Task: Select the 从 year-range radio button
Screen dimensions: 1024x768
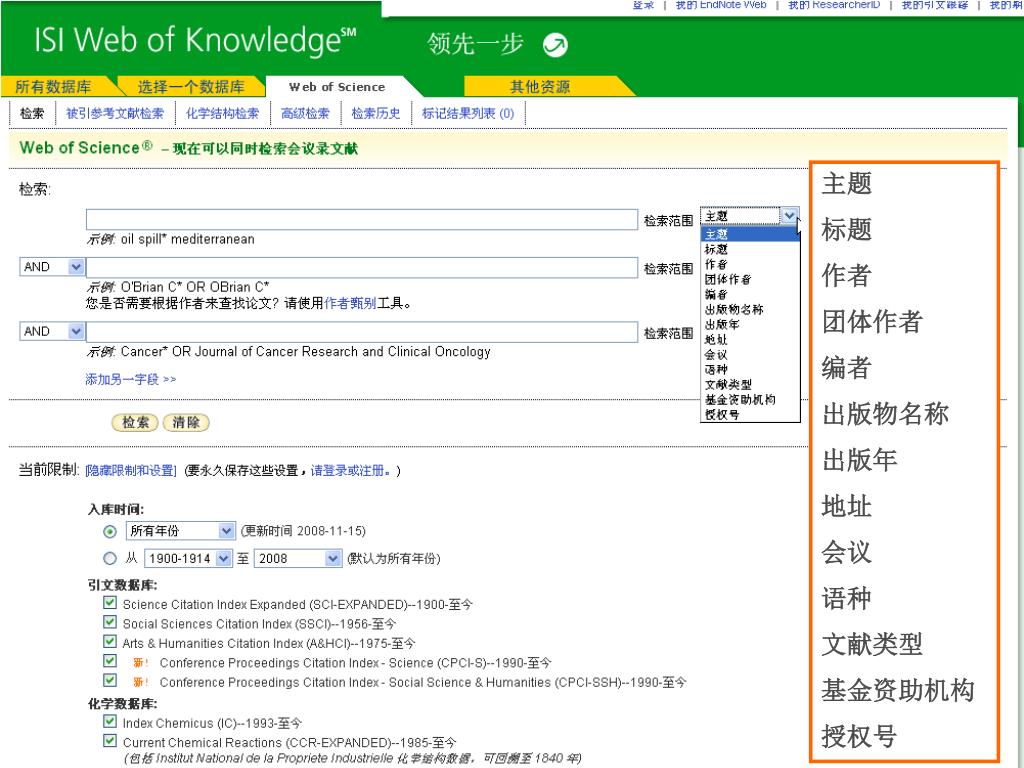Action: (110, 559)
